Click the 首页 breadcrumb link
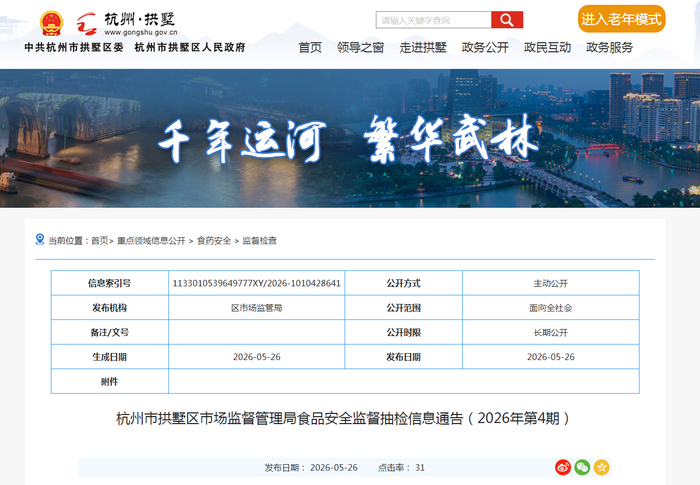Screen dimensions: 700x485 tap(100, 241)
